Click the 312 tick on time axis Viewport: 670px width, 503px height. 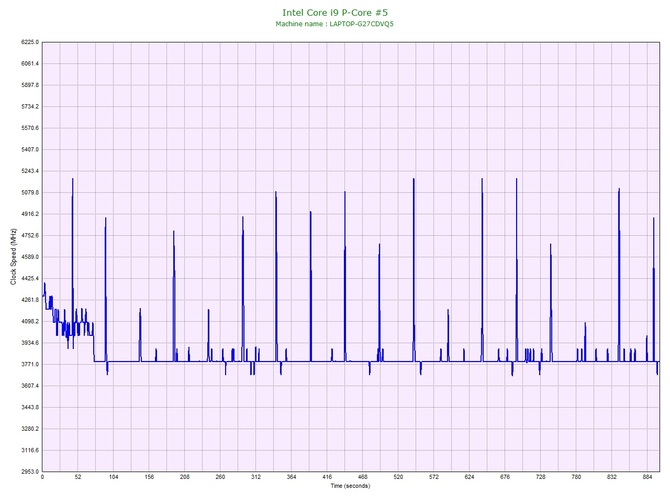point(256,477)
